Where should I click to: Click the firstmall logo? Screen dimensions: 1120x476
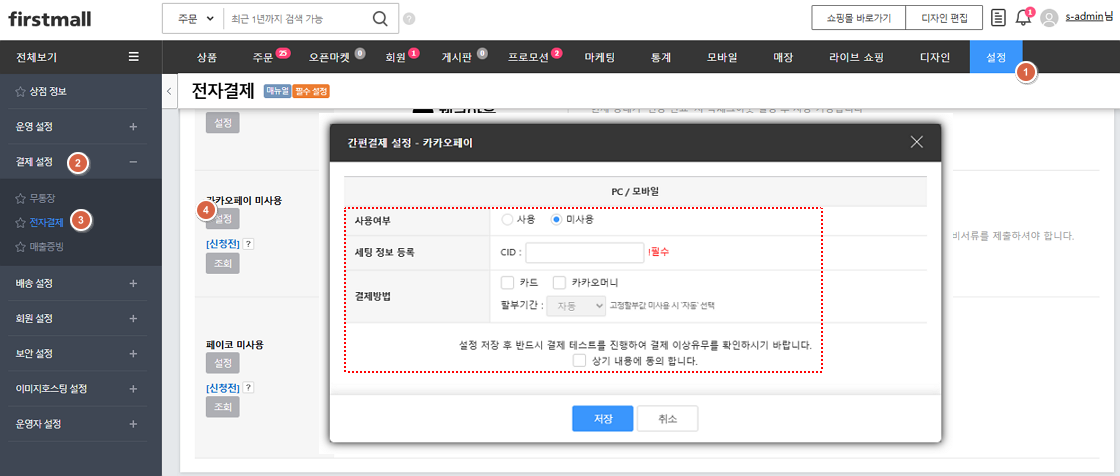50,19
